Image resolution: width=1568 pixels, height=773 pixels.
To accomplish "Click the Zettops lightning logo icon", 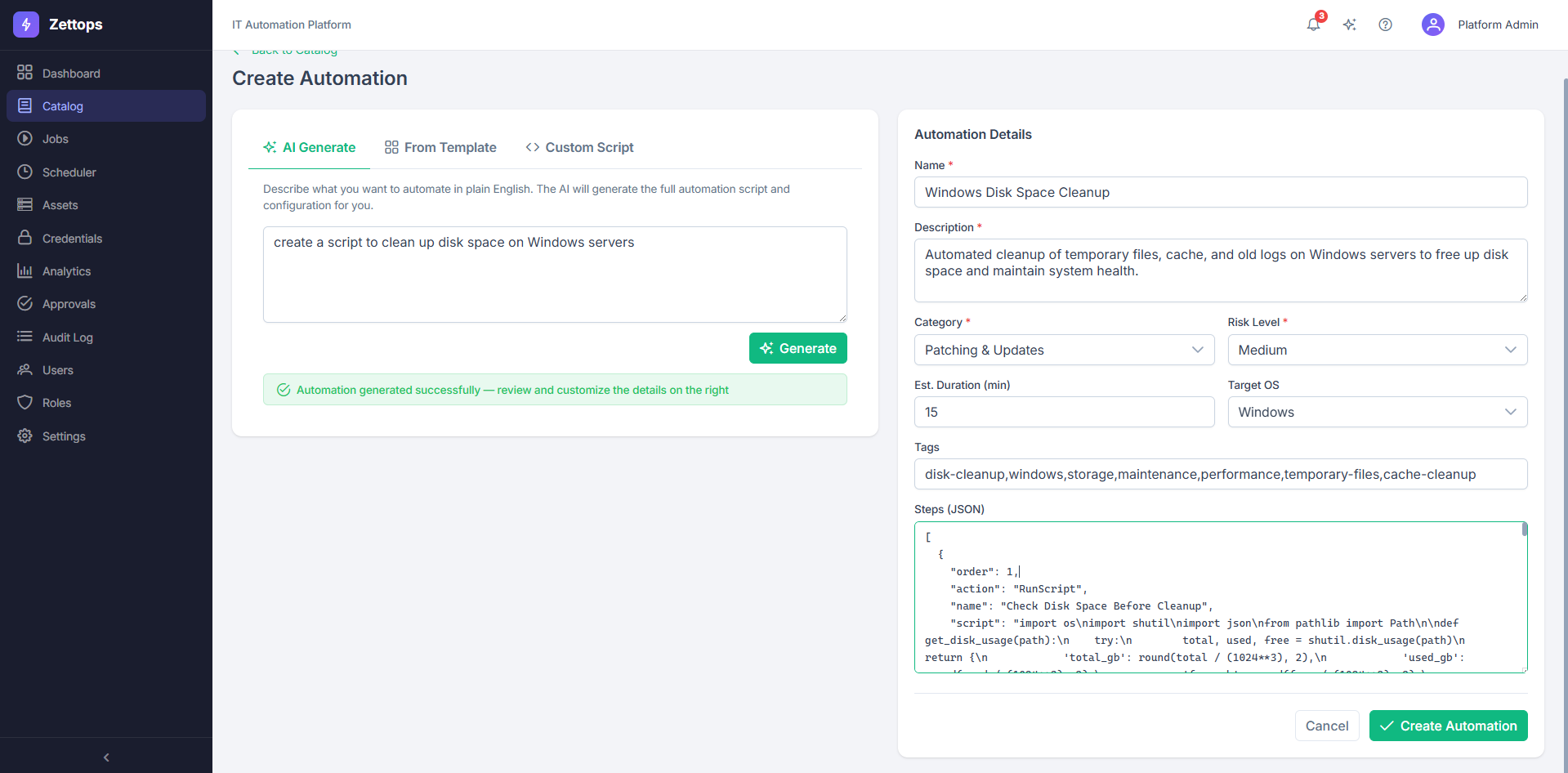I will pyautogui.click(x=26, y=25).
